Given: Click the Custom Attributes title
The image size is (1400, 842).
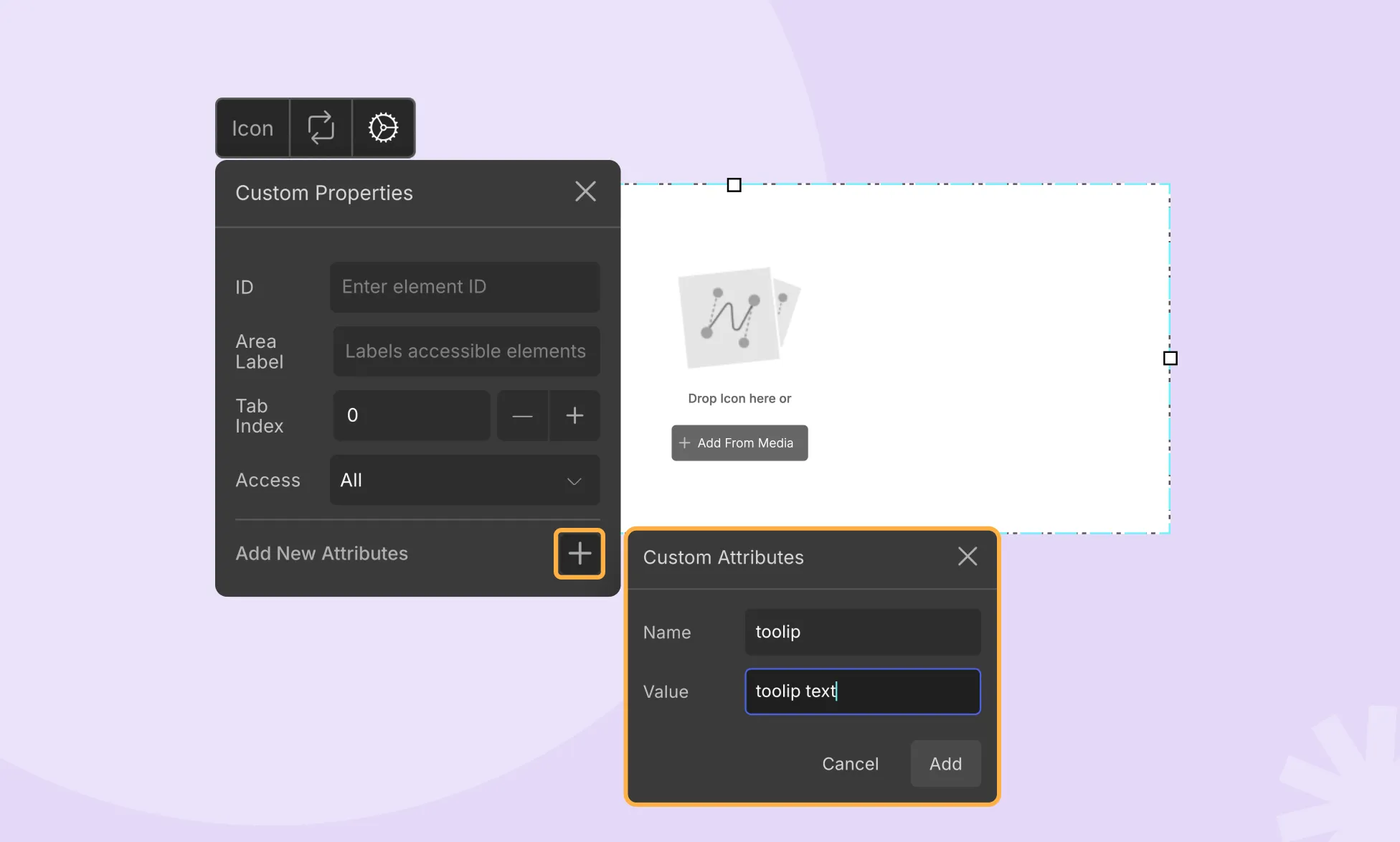Looking at the screenshot, I should pos(723,557).
